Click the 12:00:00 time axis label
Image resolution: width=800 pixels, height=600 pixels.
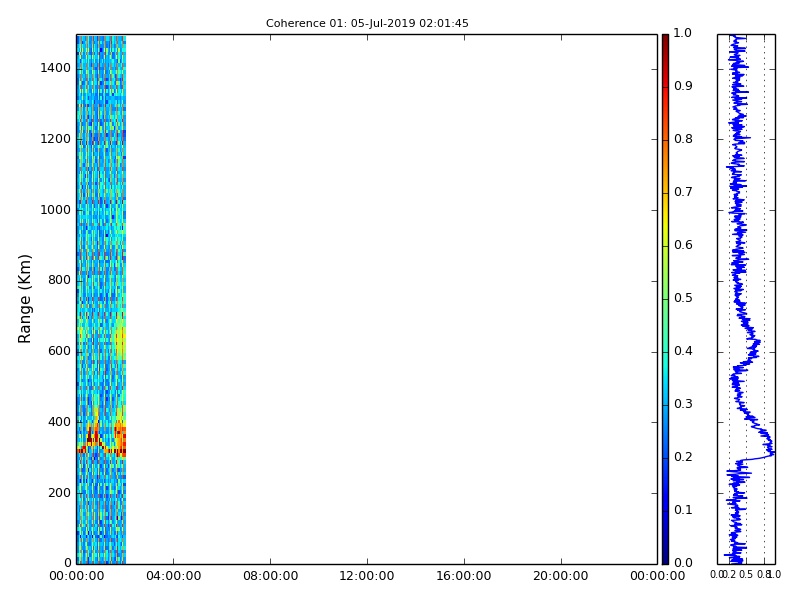367,577
